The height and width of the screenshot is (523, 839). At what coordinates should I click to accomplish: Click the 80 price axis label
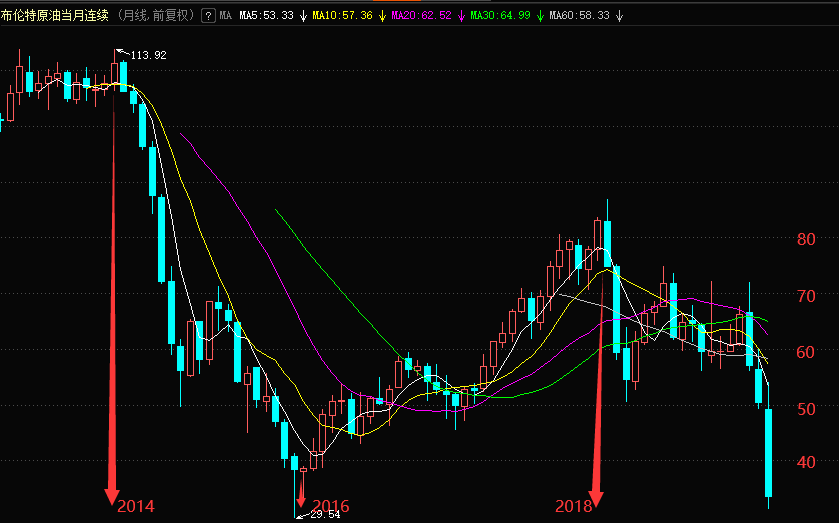[x=805, y=239]
